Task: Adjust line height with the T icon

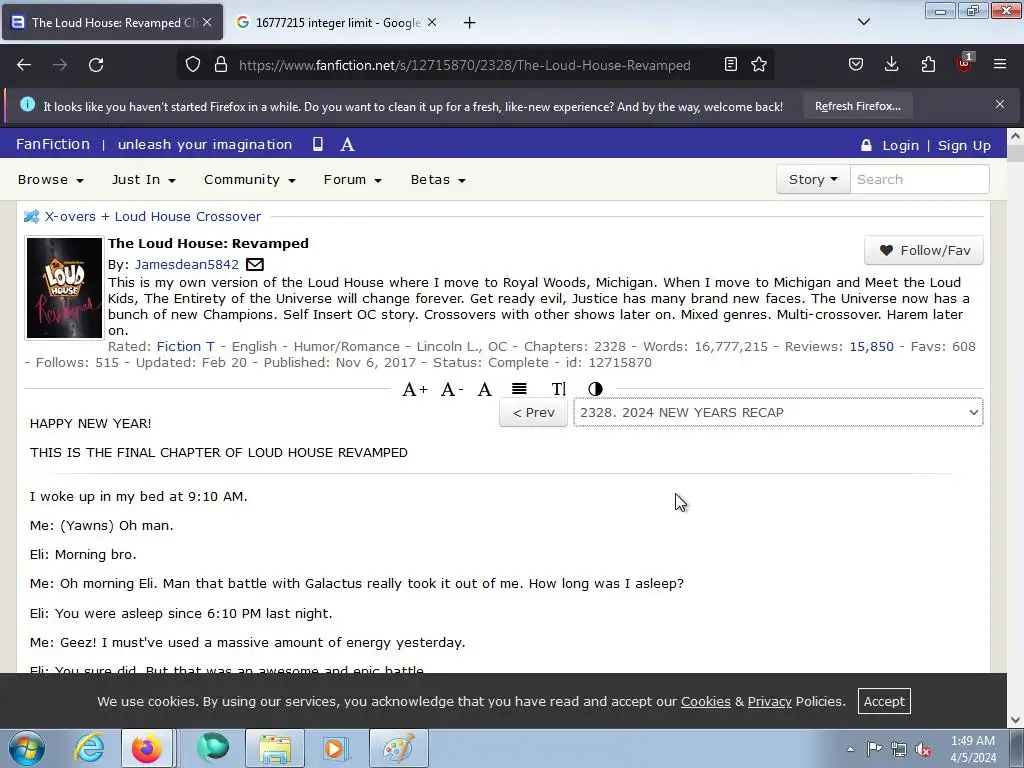Action: 559,389
